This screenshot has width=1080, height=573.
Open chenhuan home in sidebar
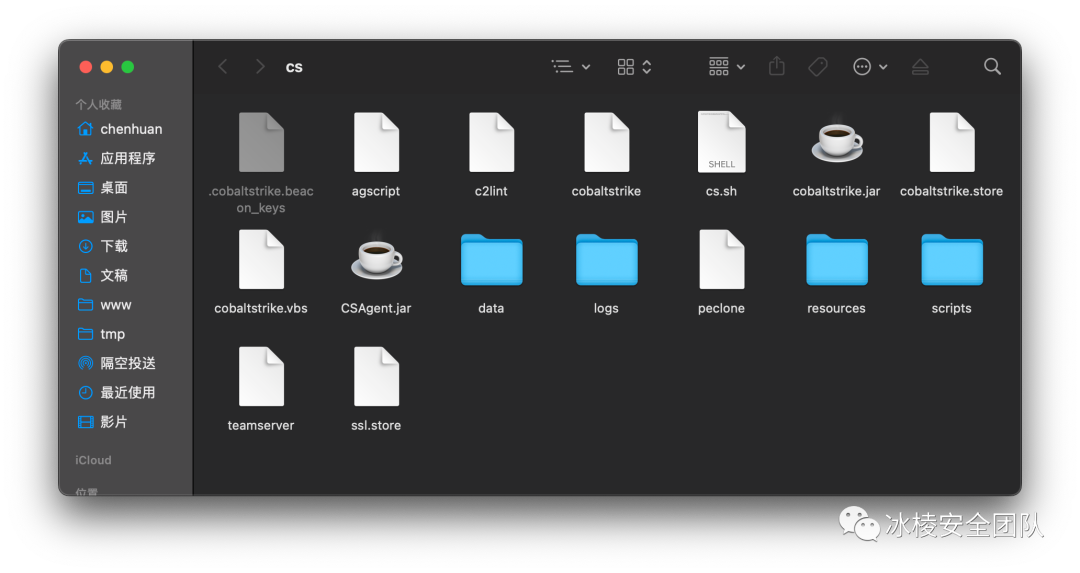pyautogui.click(x=120, y=129)
